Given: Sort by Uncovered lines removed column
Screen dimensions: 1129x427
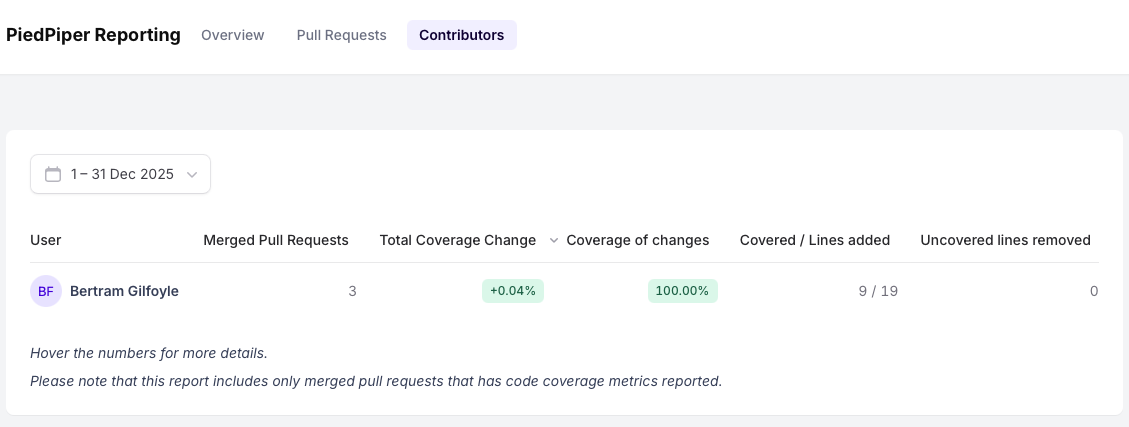Looking at the screenshot, I should (1005, 240).
